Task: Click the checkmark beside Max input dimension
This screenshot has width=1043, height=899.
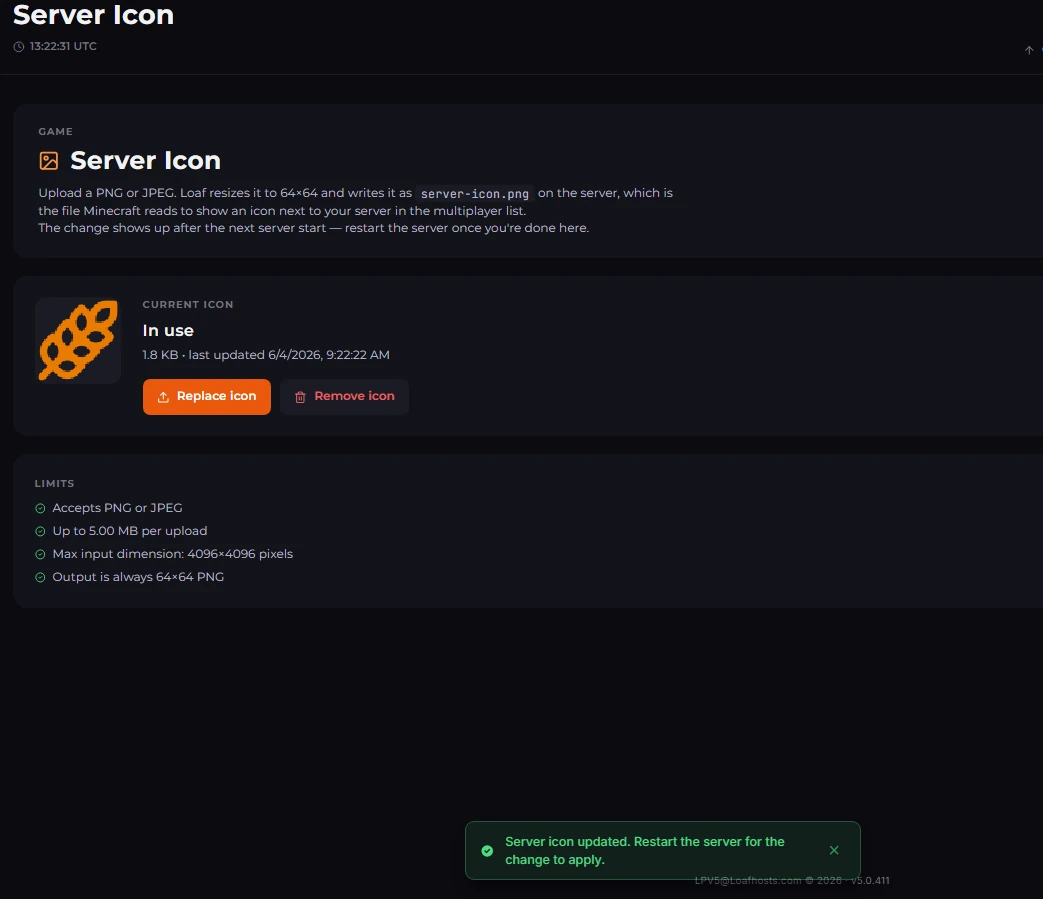Action: [40, 555]
